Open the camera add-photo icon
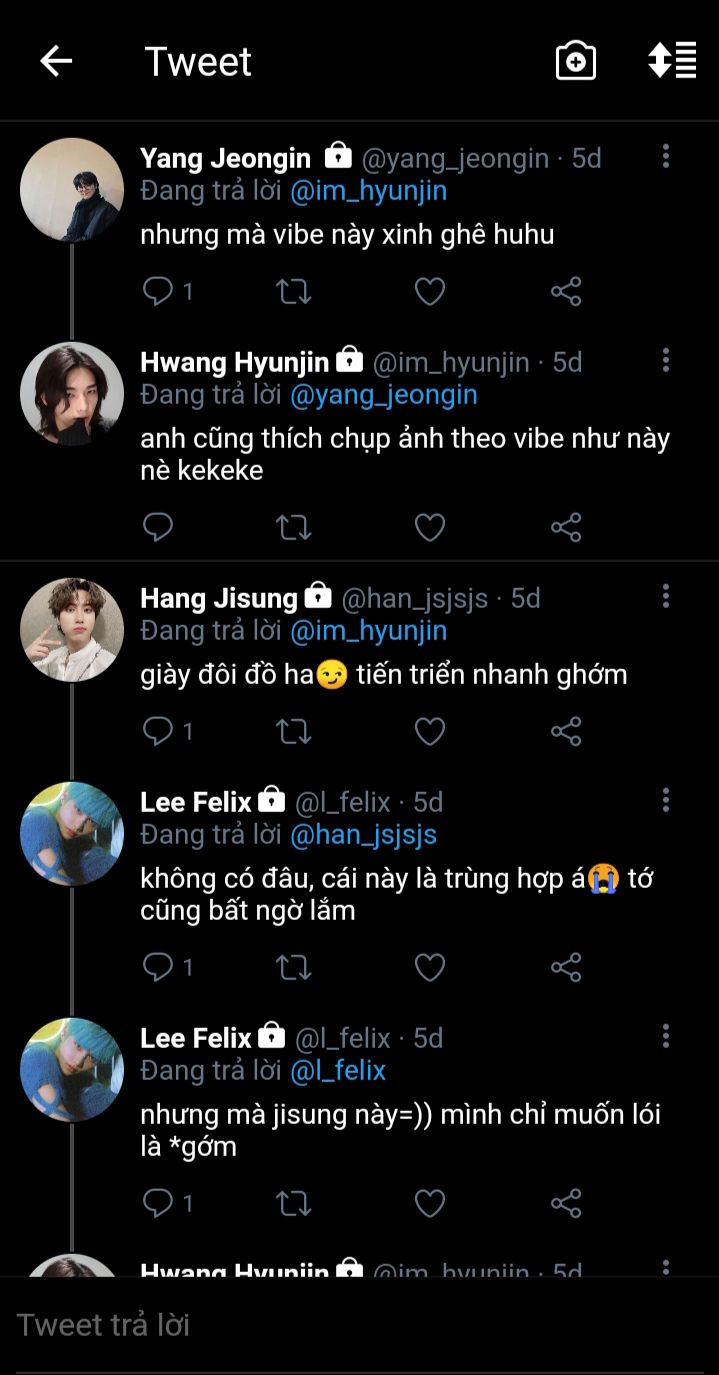719x1375 pixels. click(576, 62)
